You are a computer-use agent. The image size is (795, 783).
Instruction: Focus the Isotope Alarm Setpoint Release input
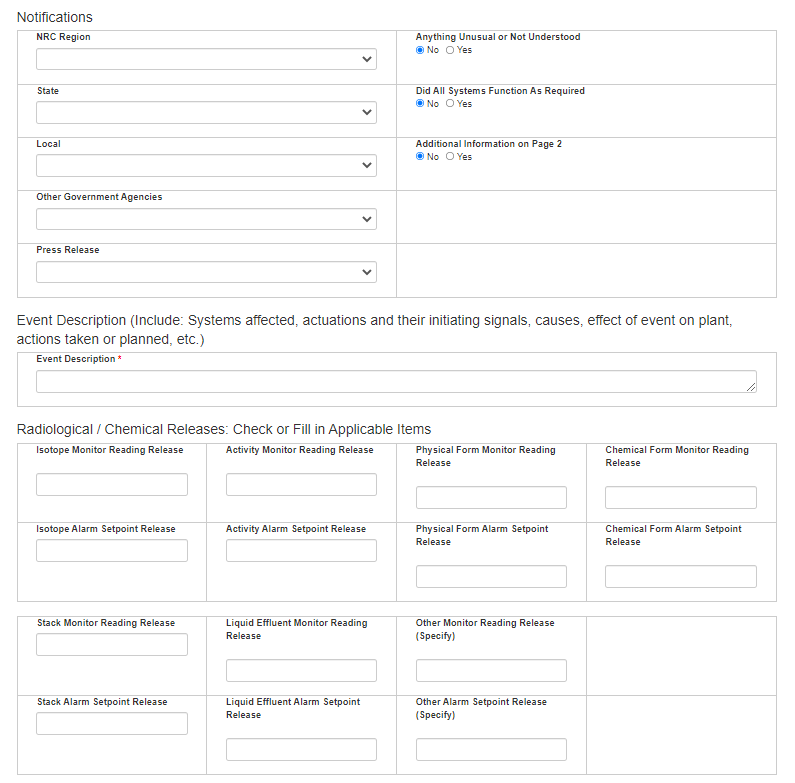coord(112,550)
